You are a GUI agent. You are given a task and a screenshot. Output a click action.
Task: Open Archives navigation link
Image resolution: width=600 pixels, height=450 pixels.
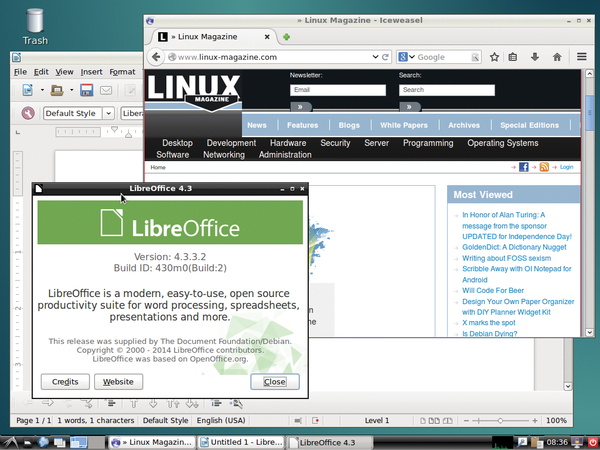pos(464,125)
